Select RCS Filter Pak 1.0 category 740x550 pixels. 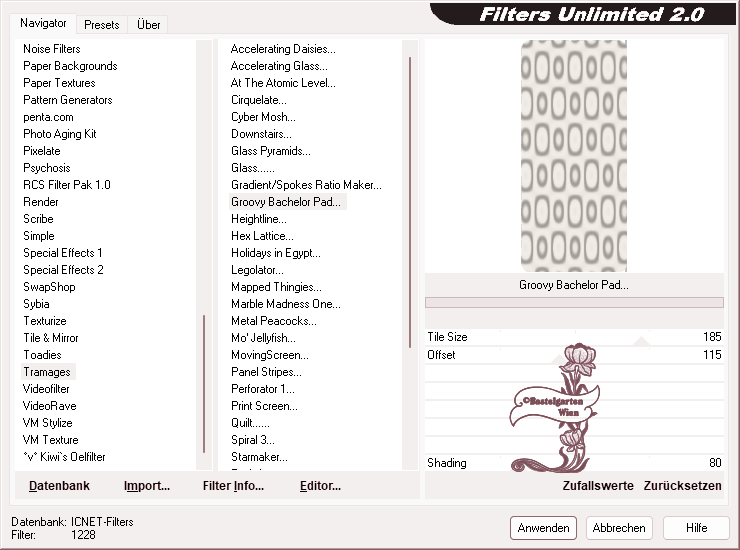(67, 185)
